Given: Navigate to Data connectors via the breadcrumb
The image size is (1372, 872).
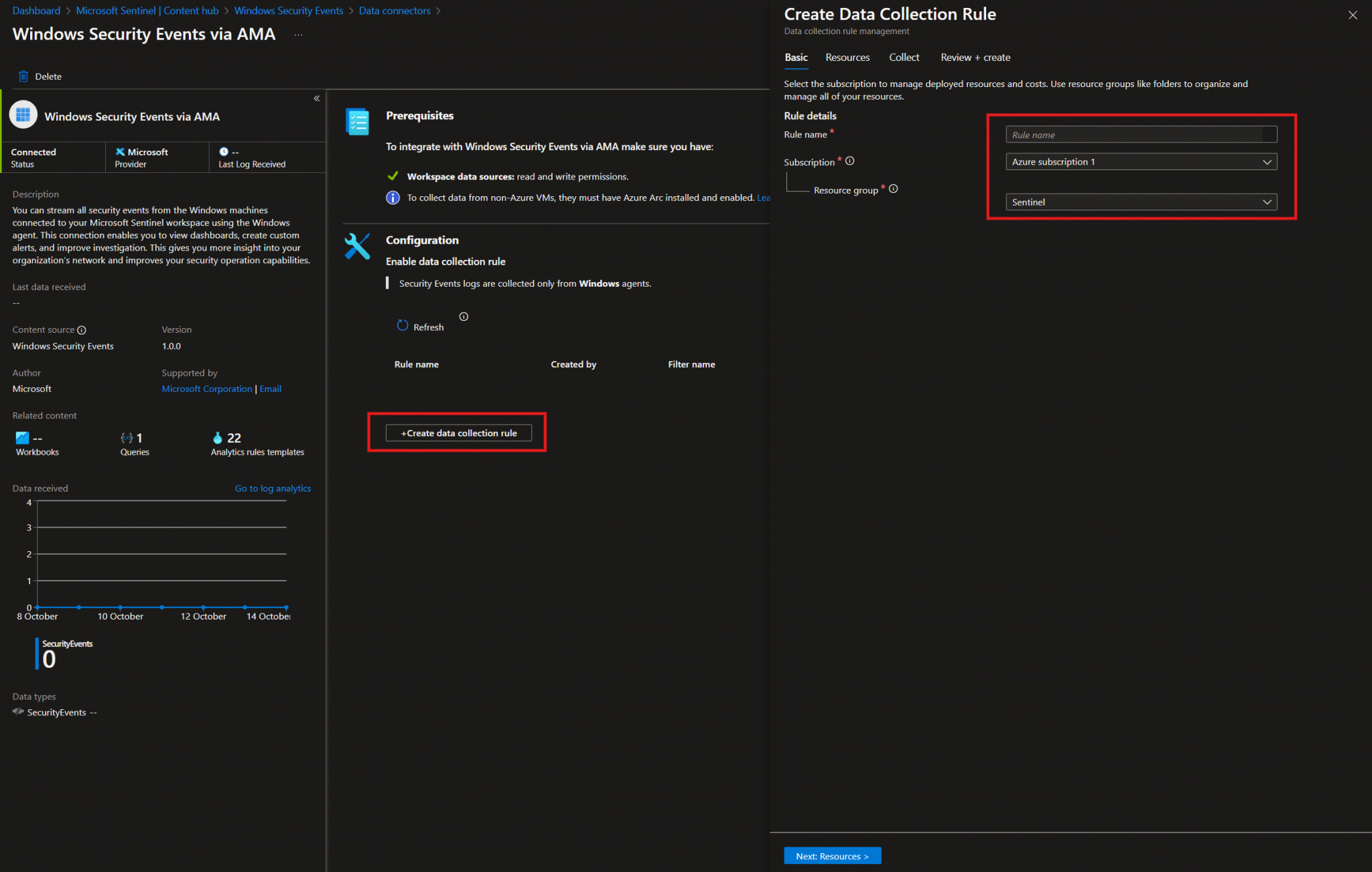Looking at the screenshot, I should click(395, 10).
